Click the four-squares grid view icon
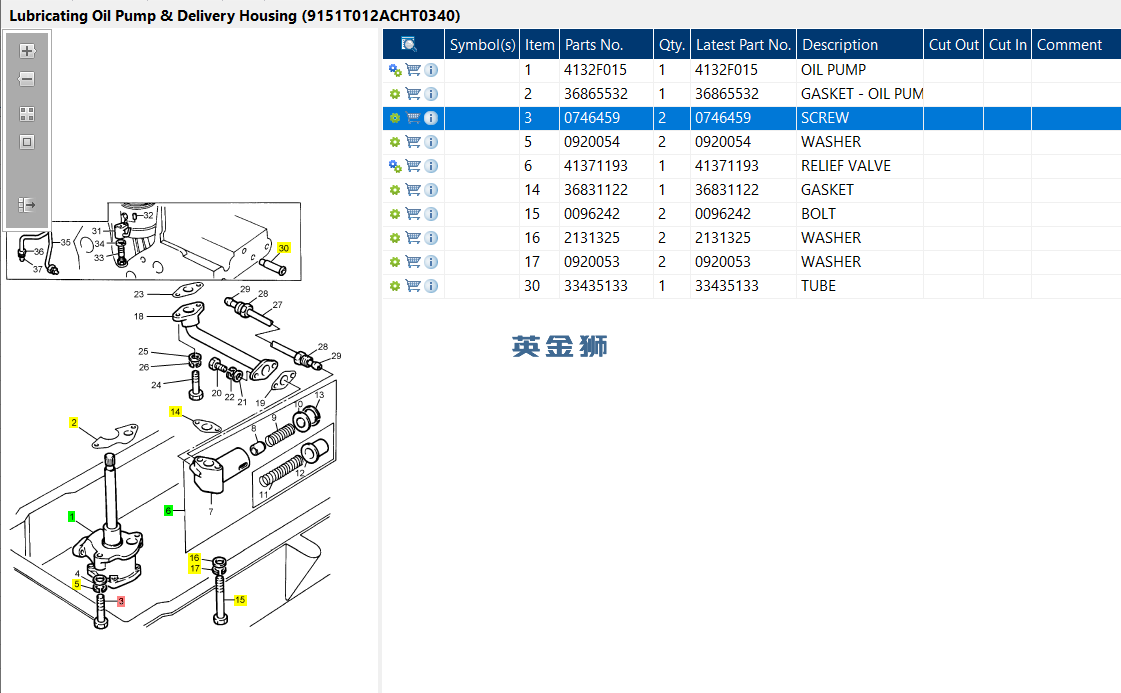 click(27, 114)
